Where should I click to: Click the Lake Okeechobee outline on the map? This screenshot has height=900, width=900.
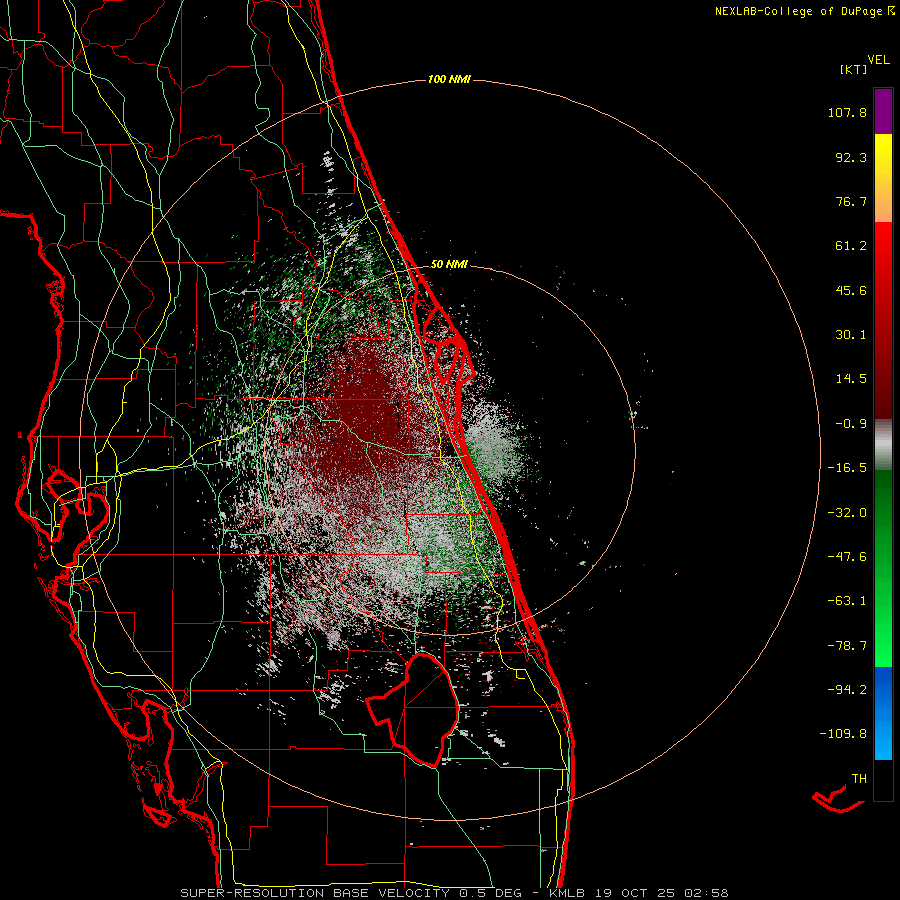(413, 709)
